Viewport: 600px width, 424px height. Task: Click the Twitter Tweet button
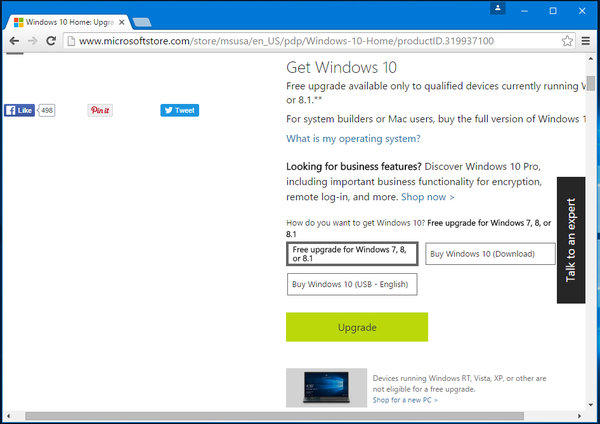tap(179, 110)
